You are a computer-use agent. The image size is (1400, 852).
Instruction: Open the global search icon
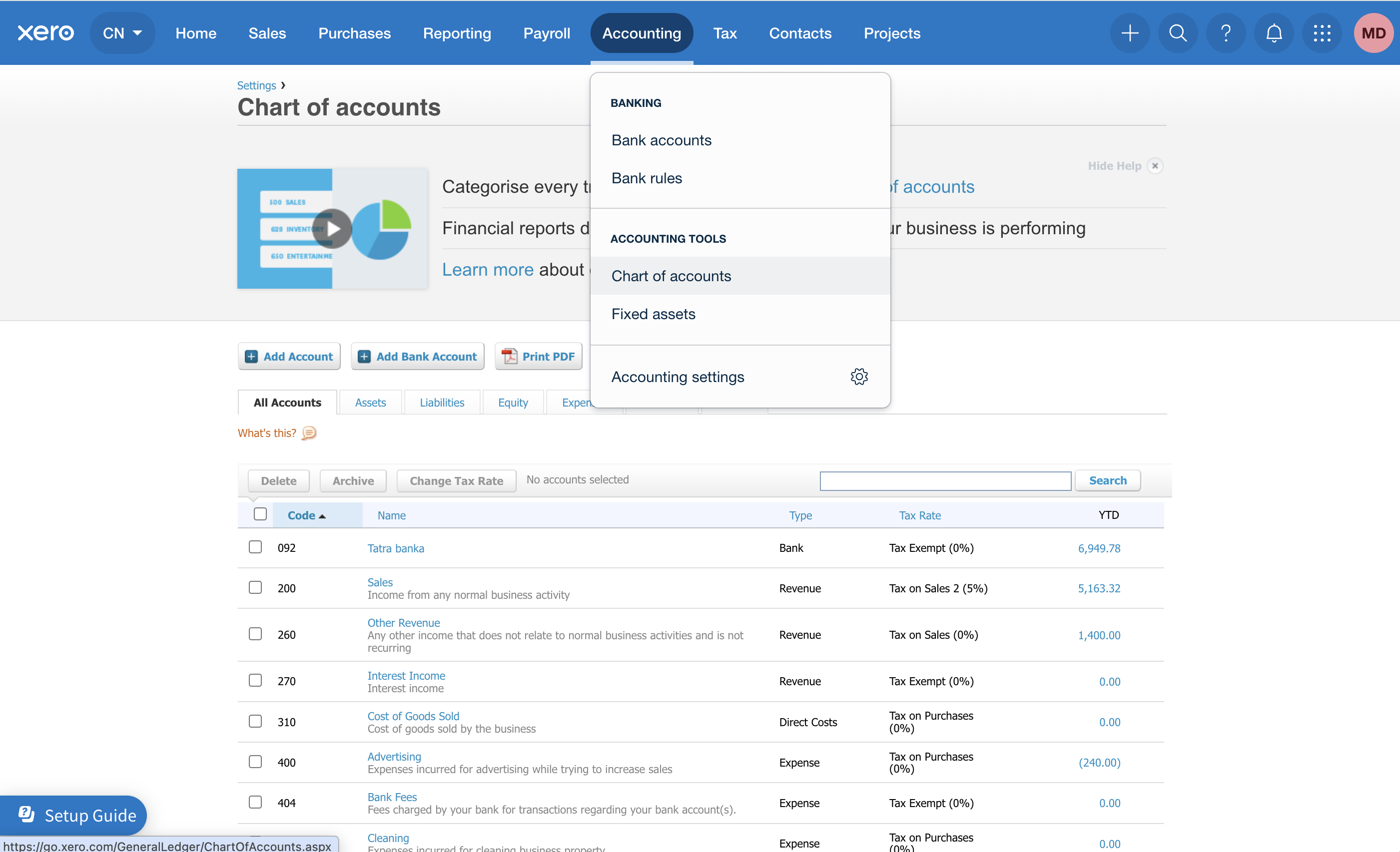tap(1177, 33)
